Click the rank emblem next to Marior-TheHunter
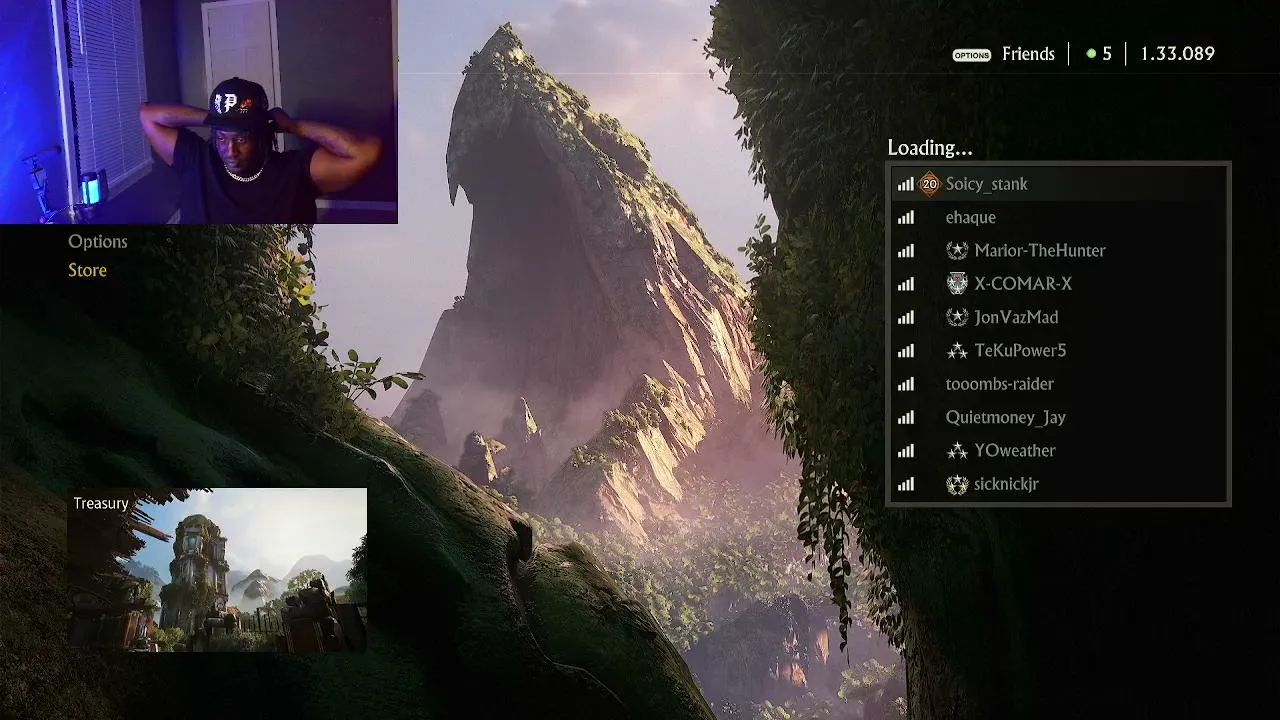The image size is (1280, 720). point(957,251)
